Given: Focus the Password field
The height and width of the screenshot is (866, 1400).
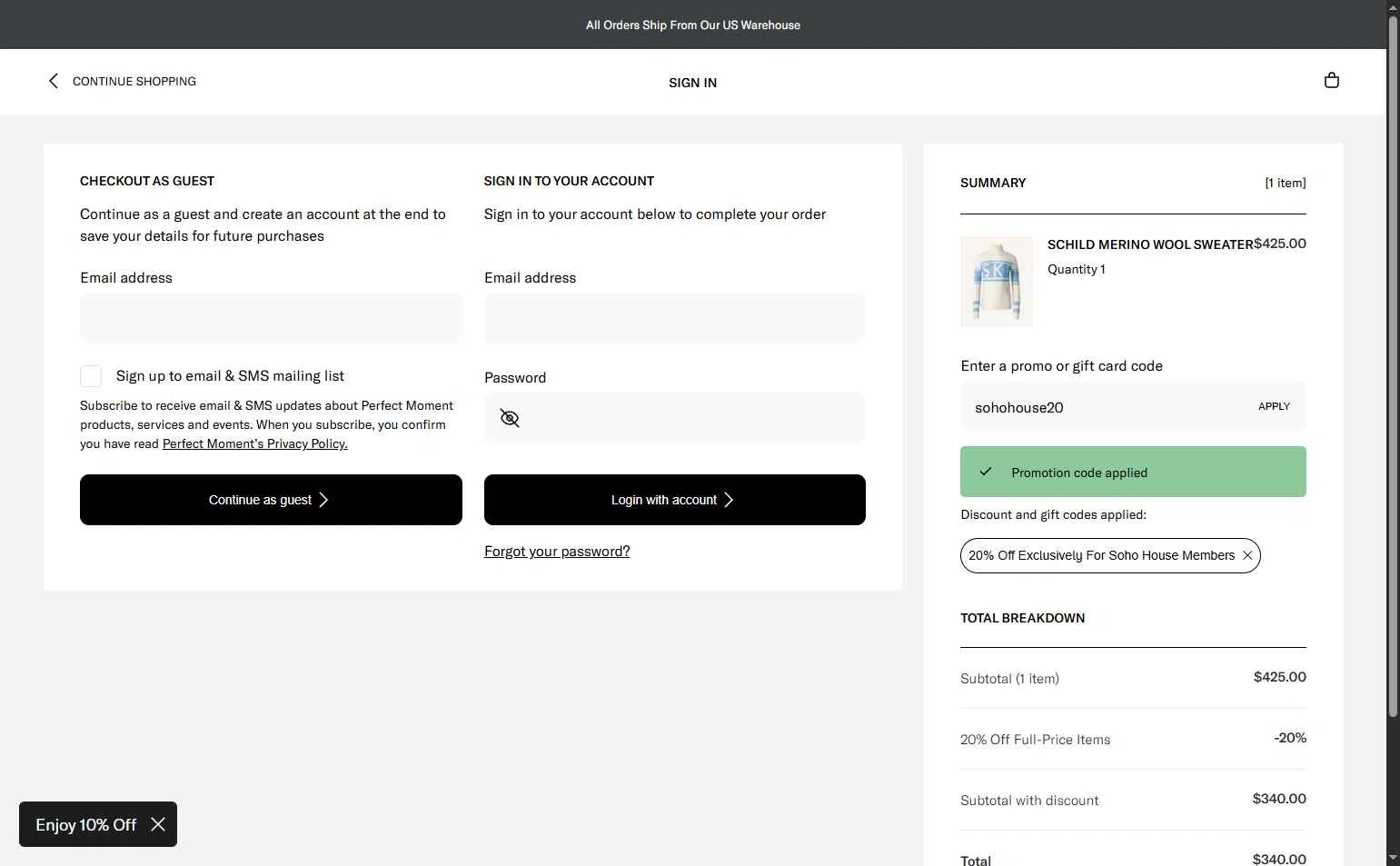Looking at the screenshot, I should [674, 418].
